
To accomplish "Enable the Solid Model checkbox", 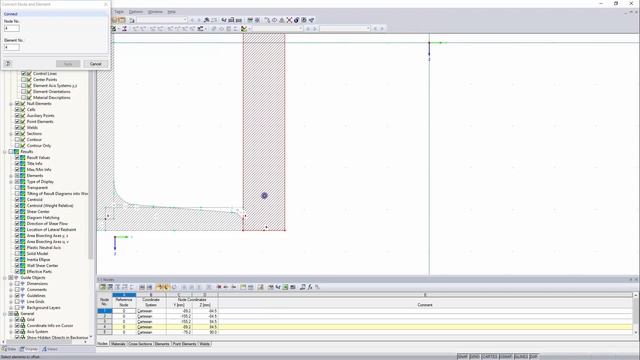I will [17, 253].
